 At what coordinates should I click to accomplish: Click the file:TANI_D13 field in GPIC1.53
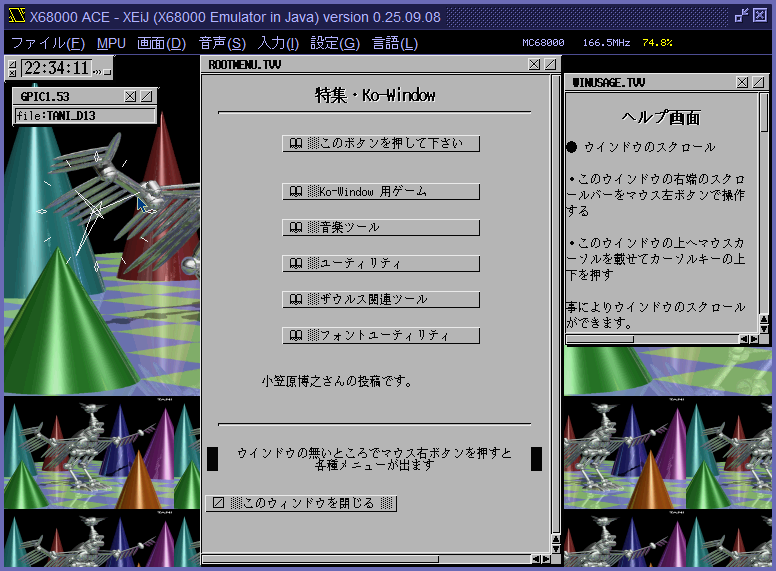pos(85,116)
